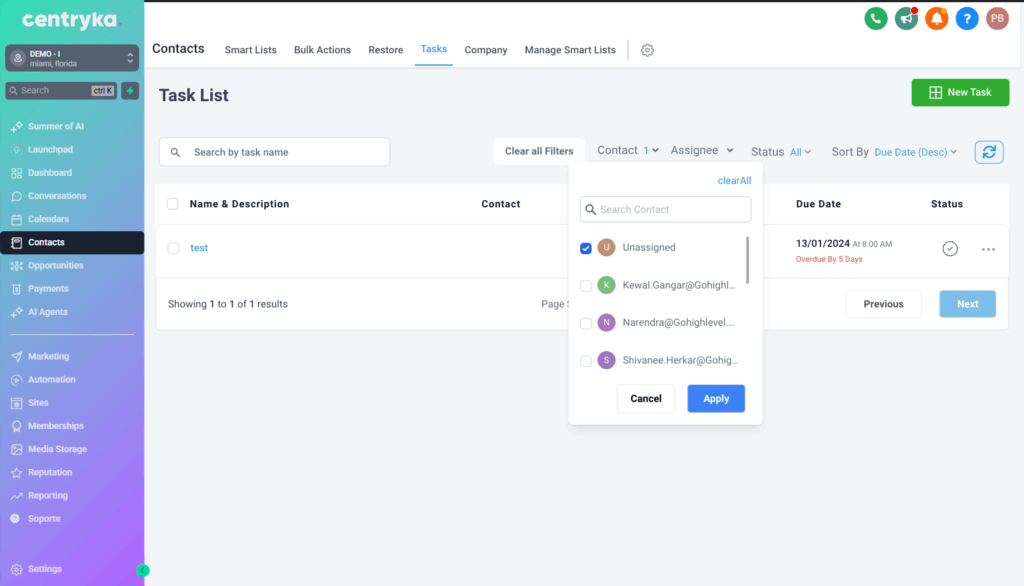The height and width of the screenshot is (586, 1024).
Task: Open the megaphone announcements icon
Action: pyautogui.click(x=906, y=18)
